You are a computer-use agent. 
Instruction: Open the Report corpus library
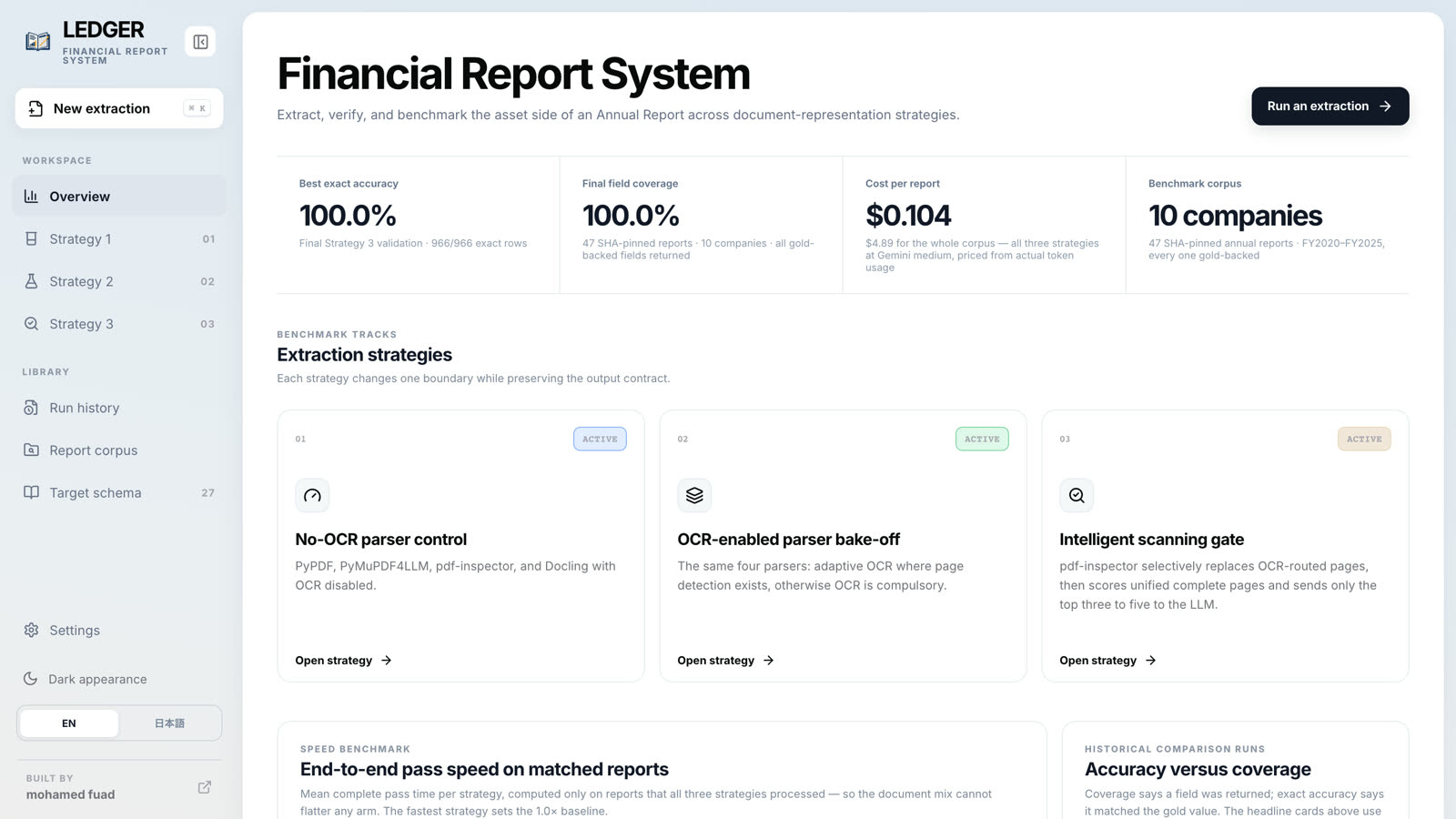click(x=119, y=450)
